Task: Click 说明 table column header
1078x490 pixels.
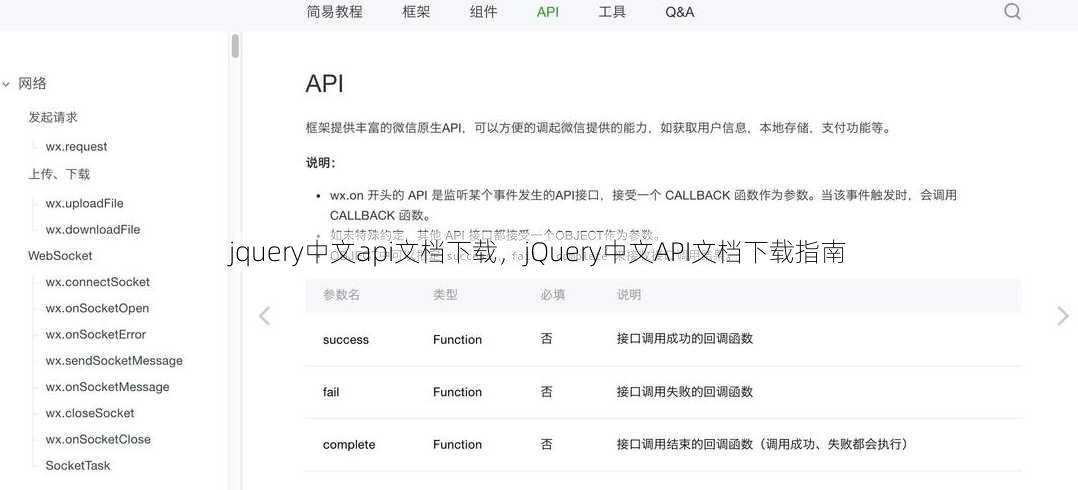Action: click(x=629, y=295)
